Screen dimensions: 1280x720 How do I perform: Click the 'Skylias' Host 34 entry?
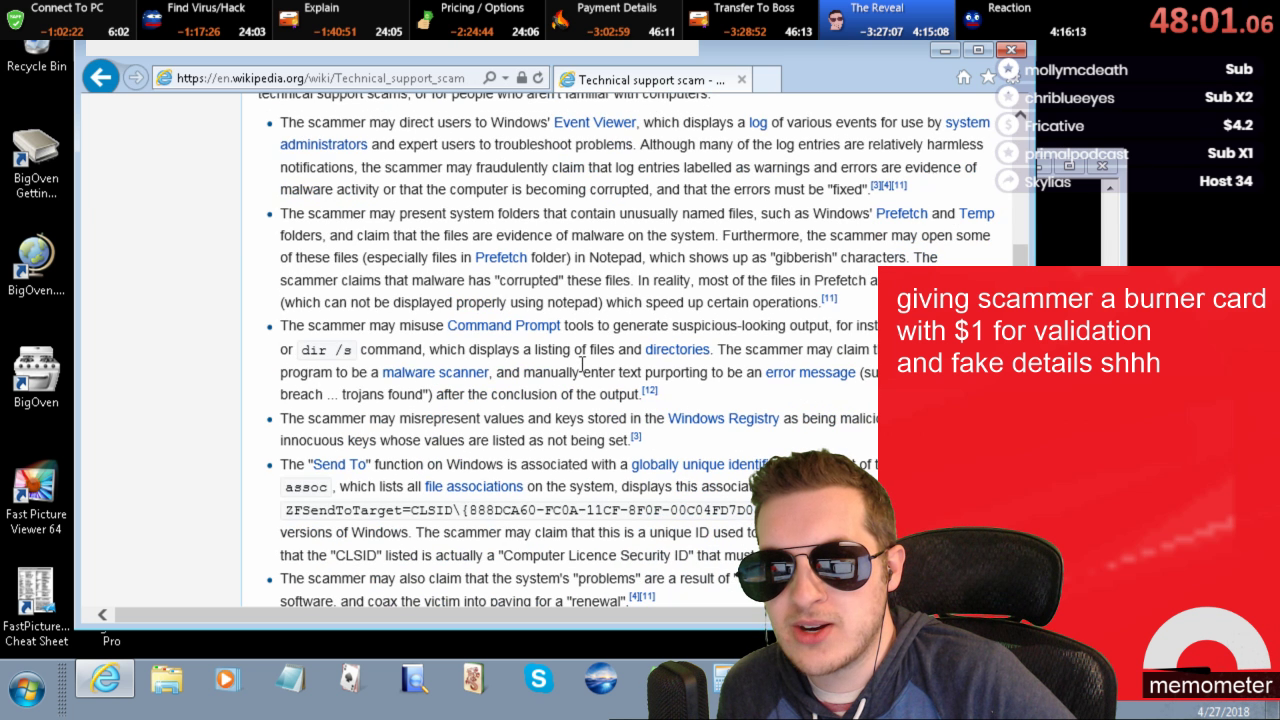coord(1127,182)
